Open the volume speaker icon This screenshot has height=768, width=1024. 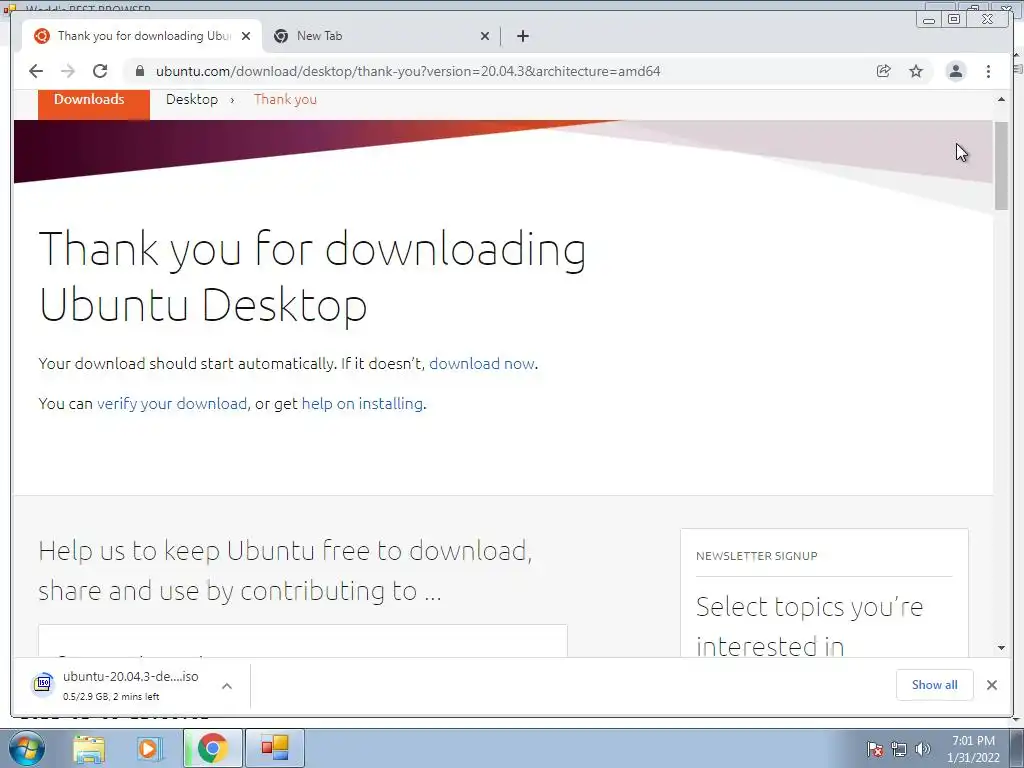[x=923, y=749]
